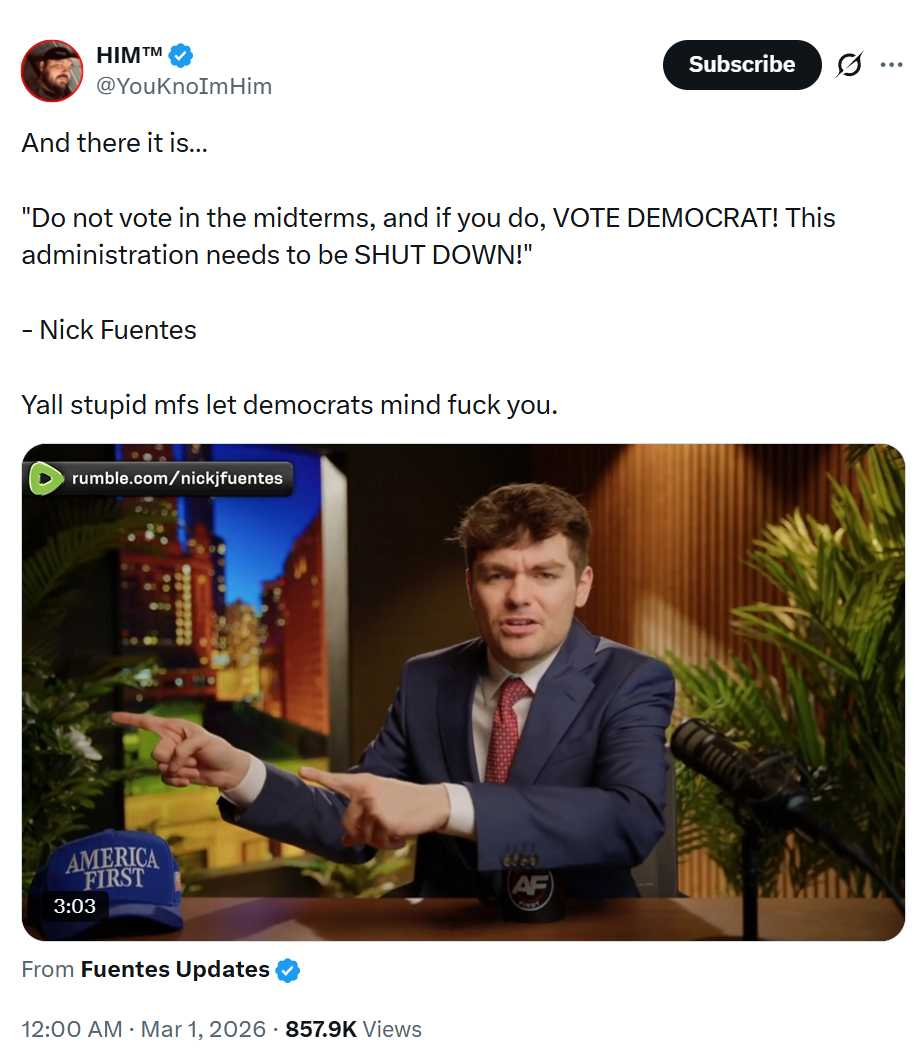This screenshot has width=923, height=1064.
Task: Click the Subscribe button
Action: 742,64
